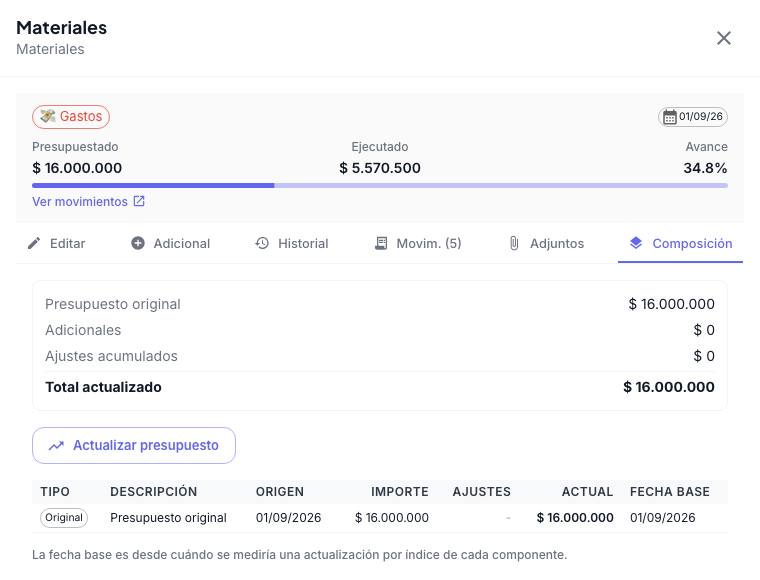Go to the Movim. (5) tab
Viewport: 760px width, 580px height.
(x=418, y=243)
